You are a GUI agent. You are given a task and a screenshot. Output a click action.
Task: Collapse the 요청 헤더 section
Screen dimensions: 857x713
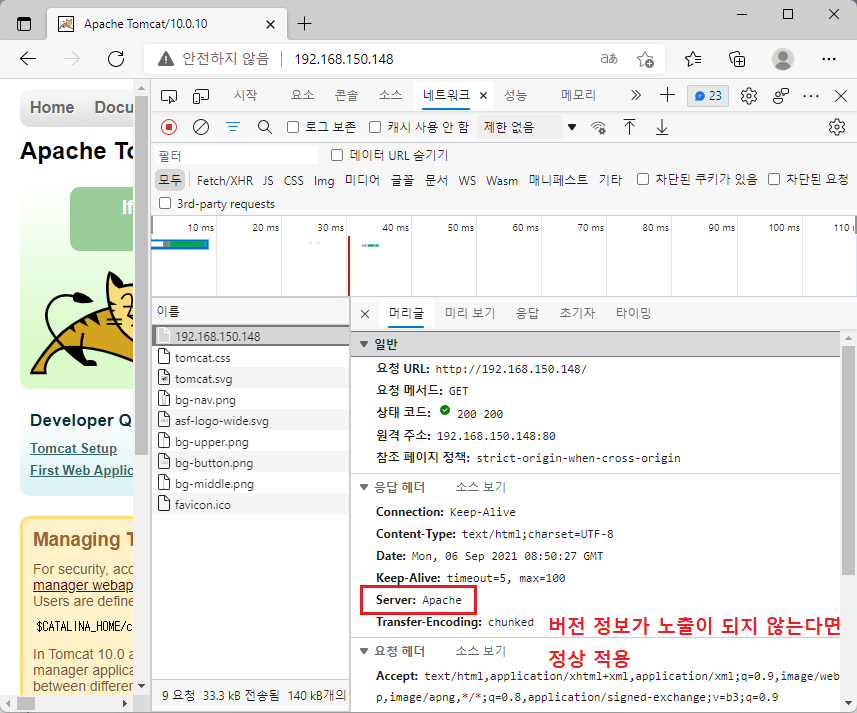point(363,651)
